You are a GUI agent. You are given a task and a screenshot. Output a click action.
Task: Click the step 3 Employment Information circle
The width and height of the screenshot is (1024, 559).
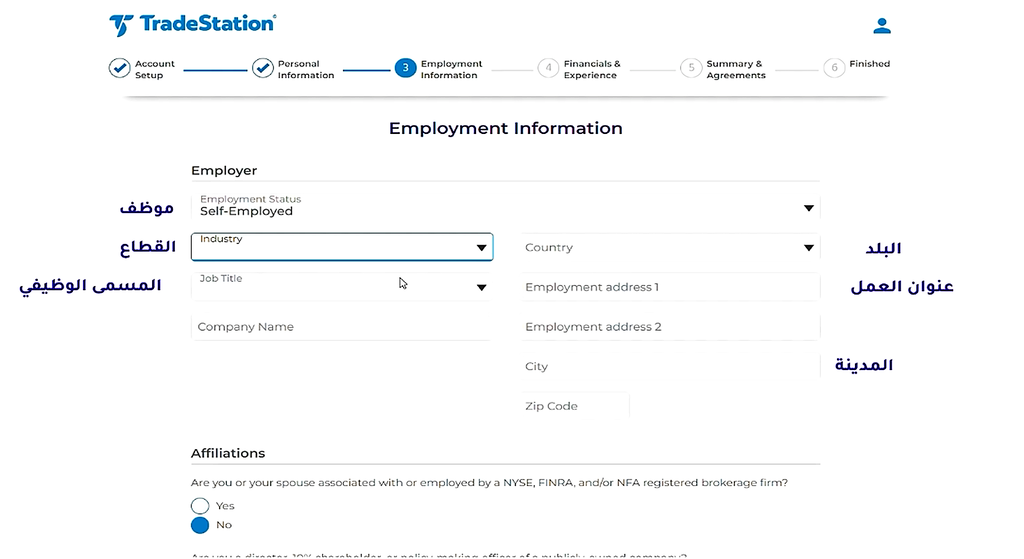click(x=406, y=68)
